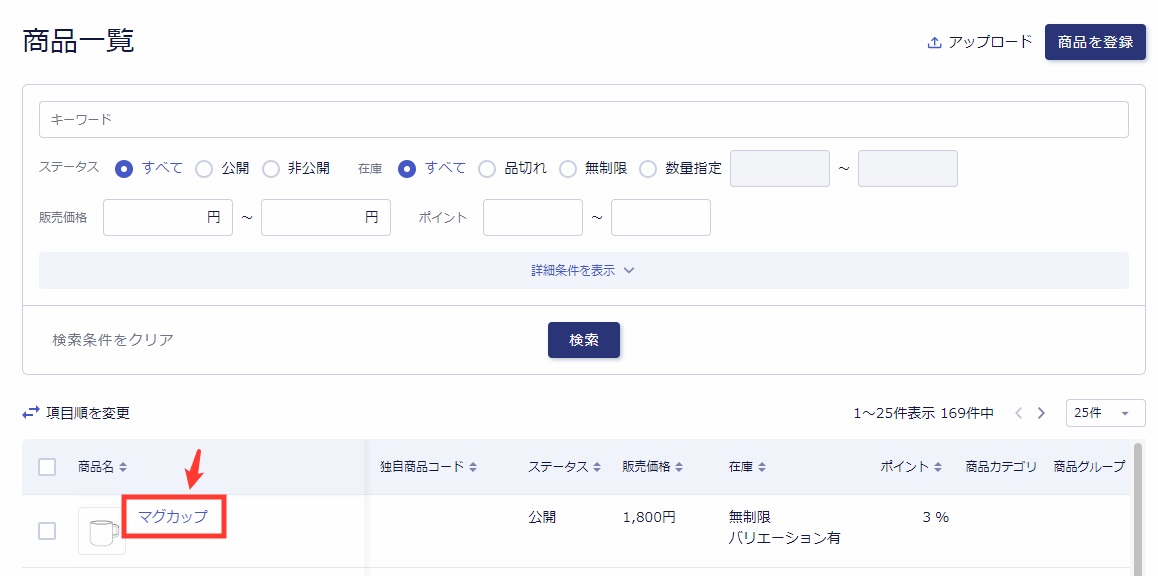Go to the previous page chevron

[x=1018, y=413]
